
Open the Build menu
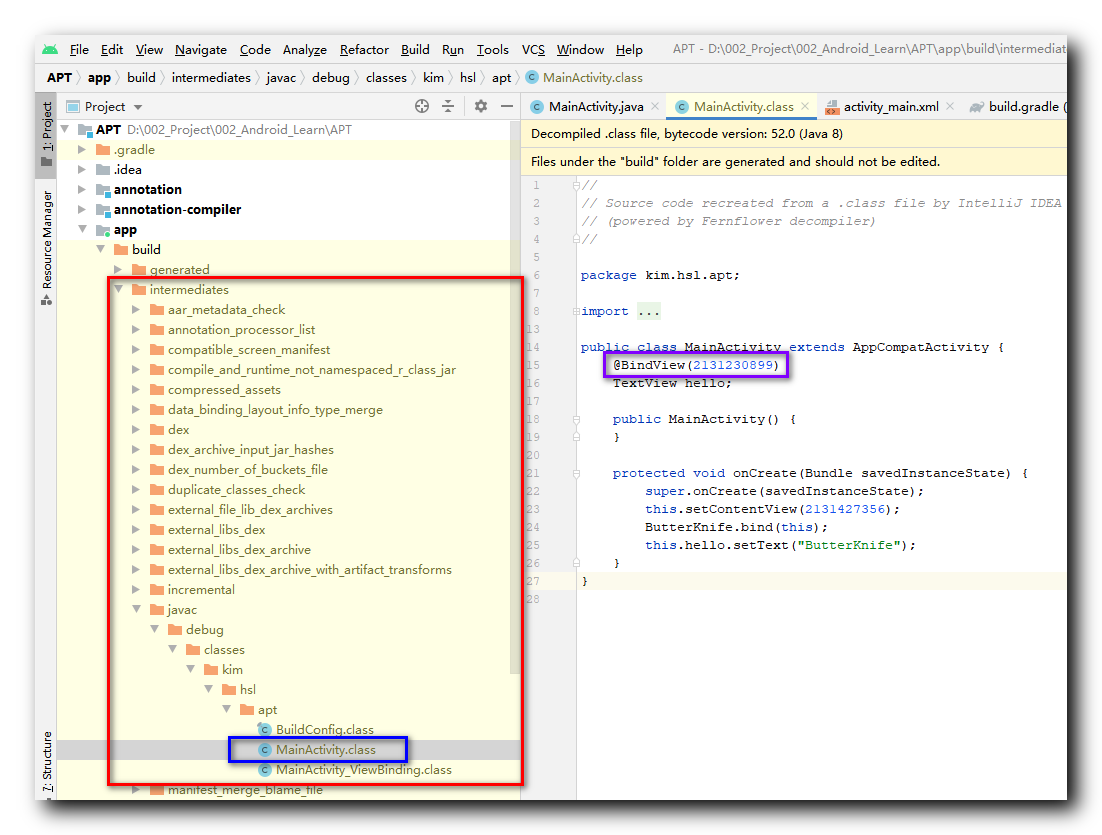415,50
